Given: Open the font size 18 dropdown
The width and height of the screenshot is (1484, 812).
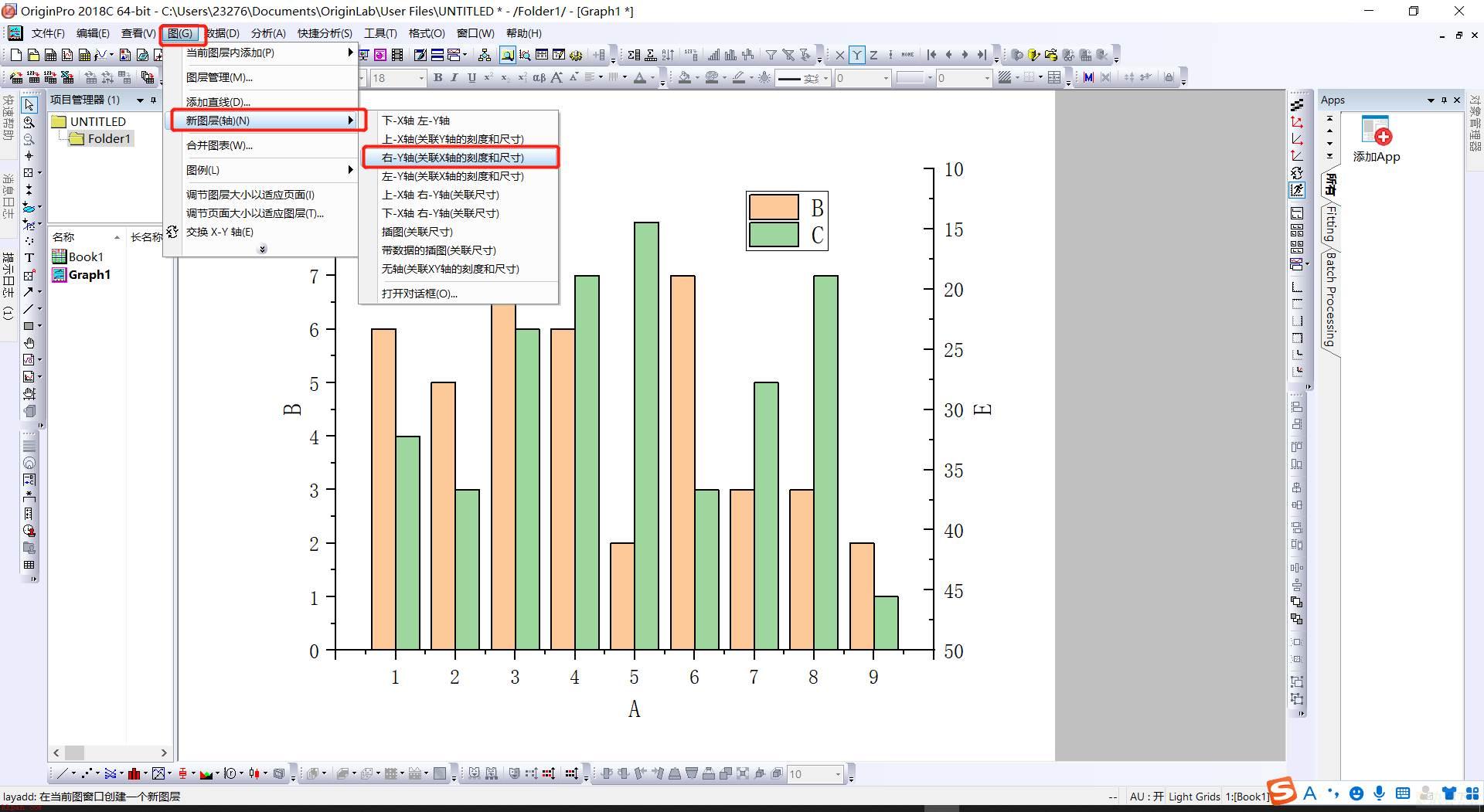Looking at the screenshot, I should pyautogui.click(x=421, y=78).
